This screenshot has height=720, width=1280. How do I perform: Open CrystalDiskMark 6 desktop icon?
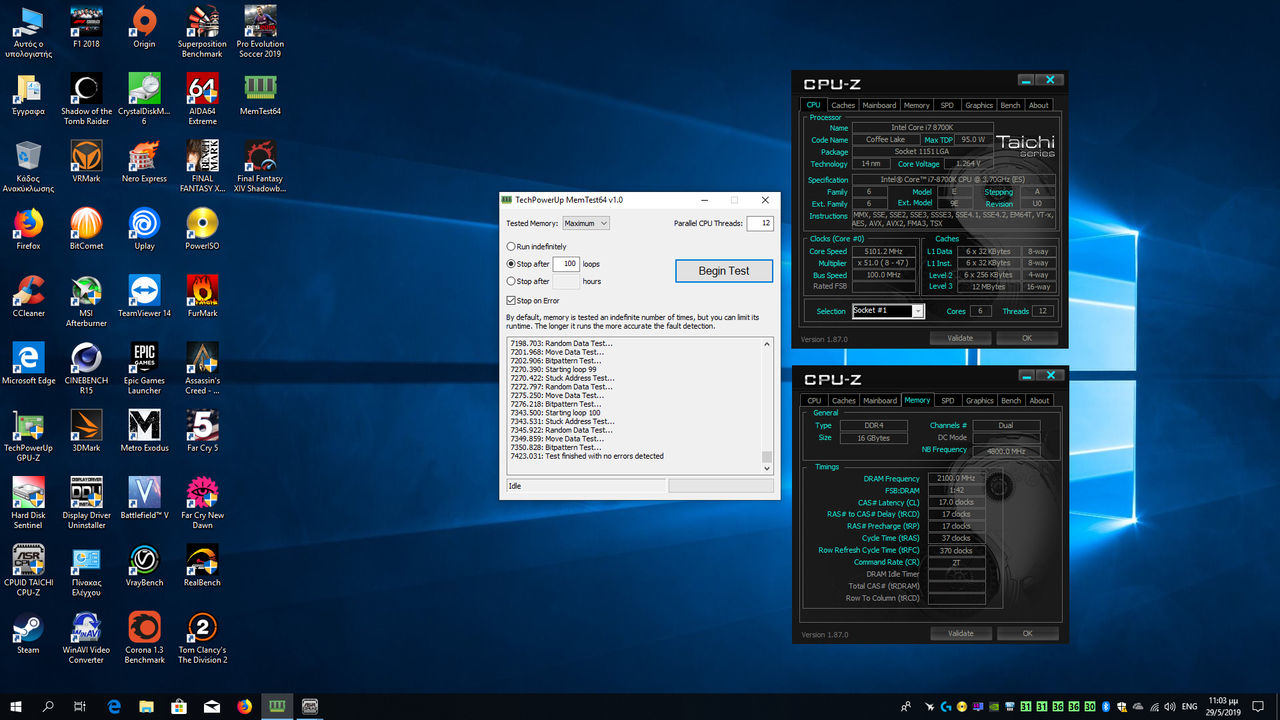(x=144, y=99)
